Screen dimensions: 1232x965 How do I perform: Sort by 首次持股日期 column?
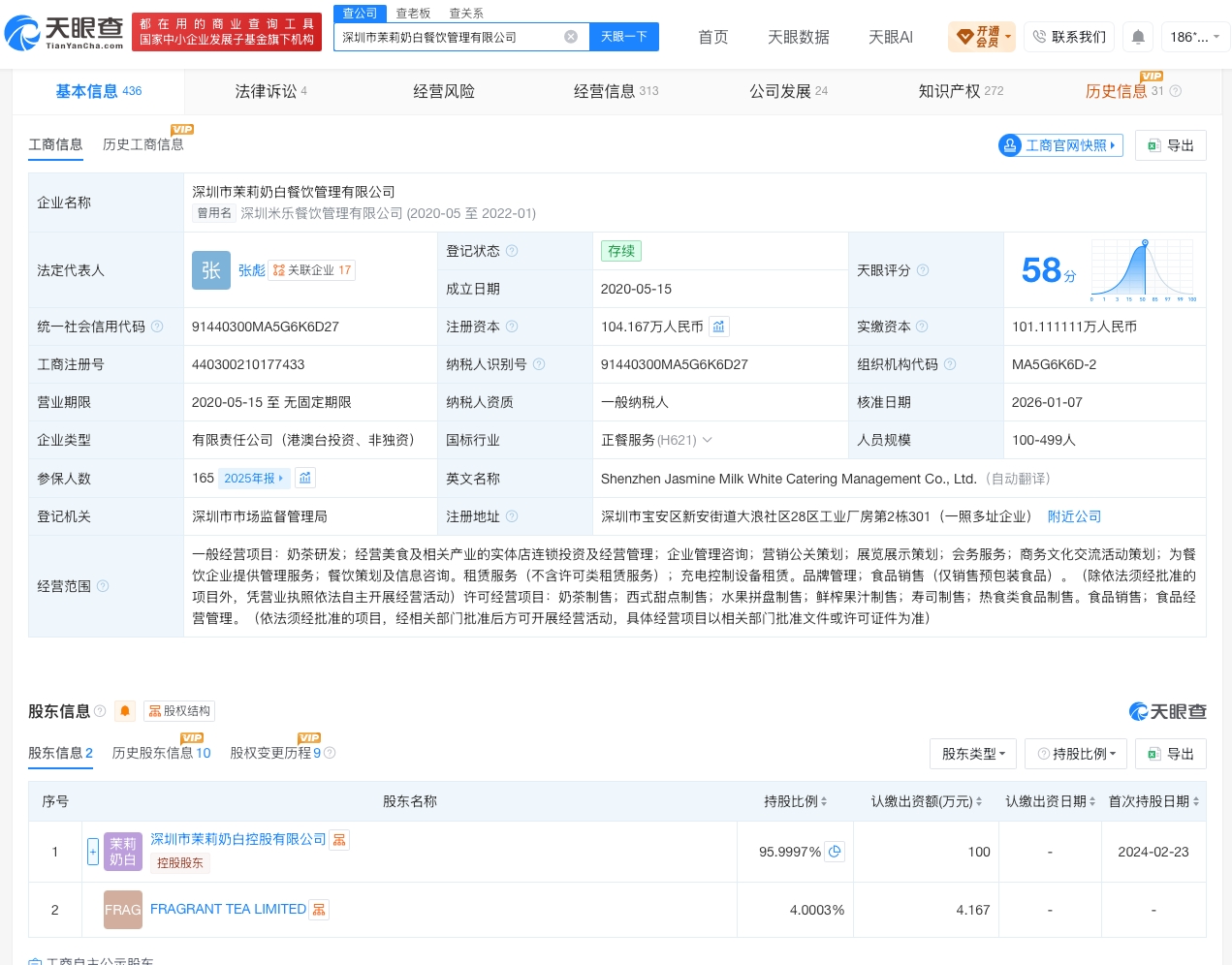[x=1153, y=801]
